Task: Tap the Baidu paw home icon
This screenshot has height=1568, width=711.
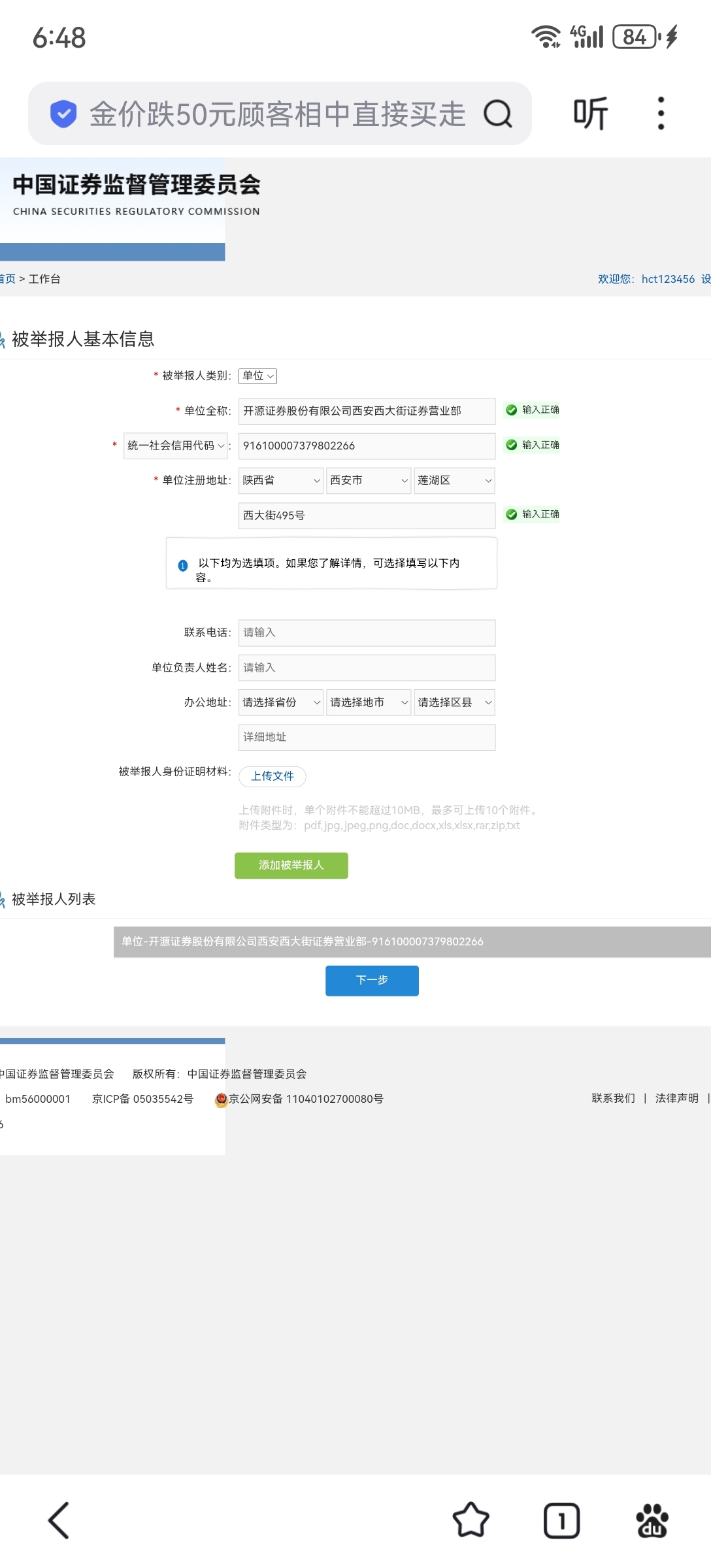Action: [x=652, y=1520]
